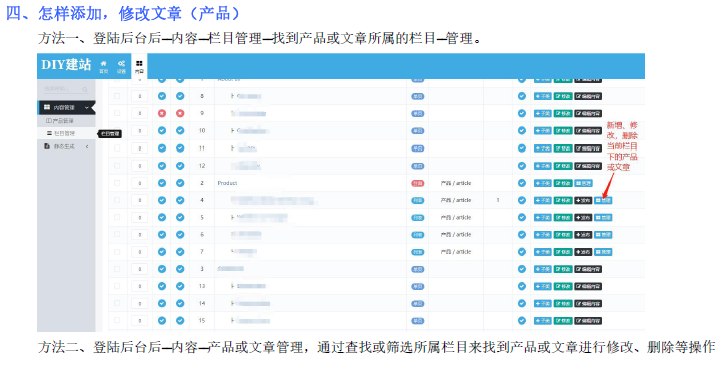The height and width of the screenshot is (365, 728).
Task: Expand the 静态生成 sidebar menu
Action: pyautogui.click(x=66, y=146)
